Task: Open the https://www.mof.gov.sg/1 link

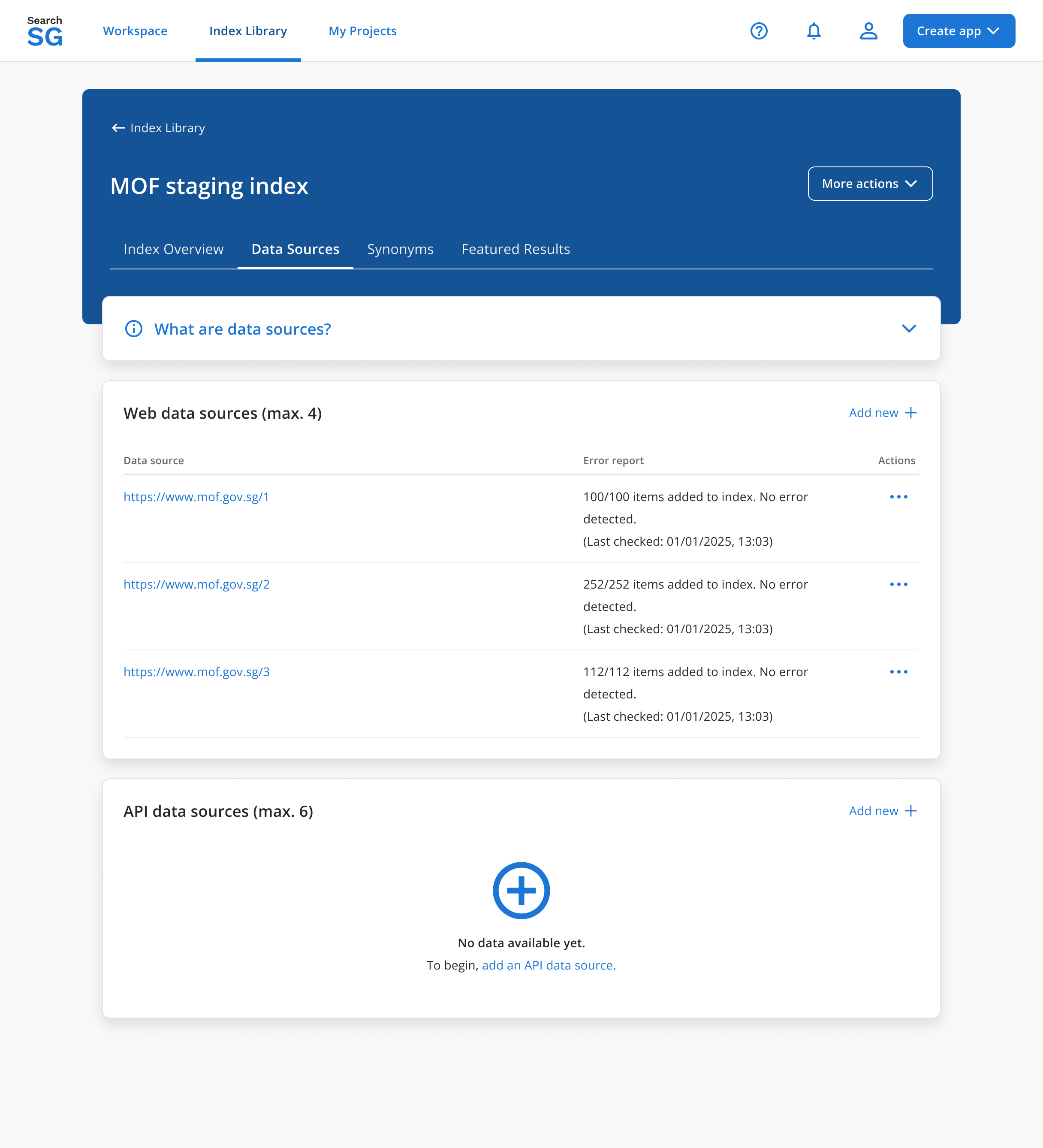Action: 196,496
